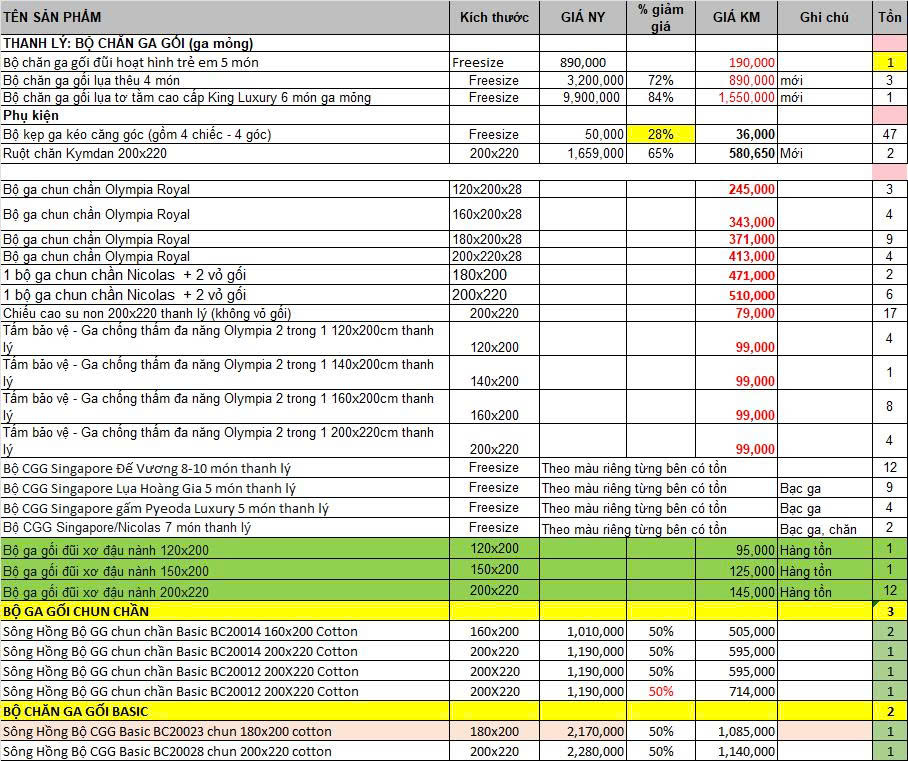Click the yellow 'BỘ CHĂN GA GỐI BASIC' heading
Viewport: 908px width, 761px height.
pyautogui.click(x=225, y=711)
